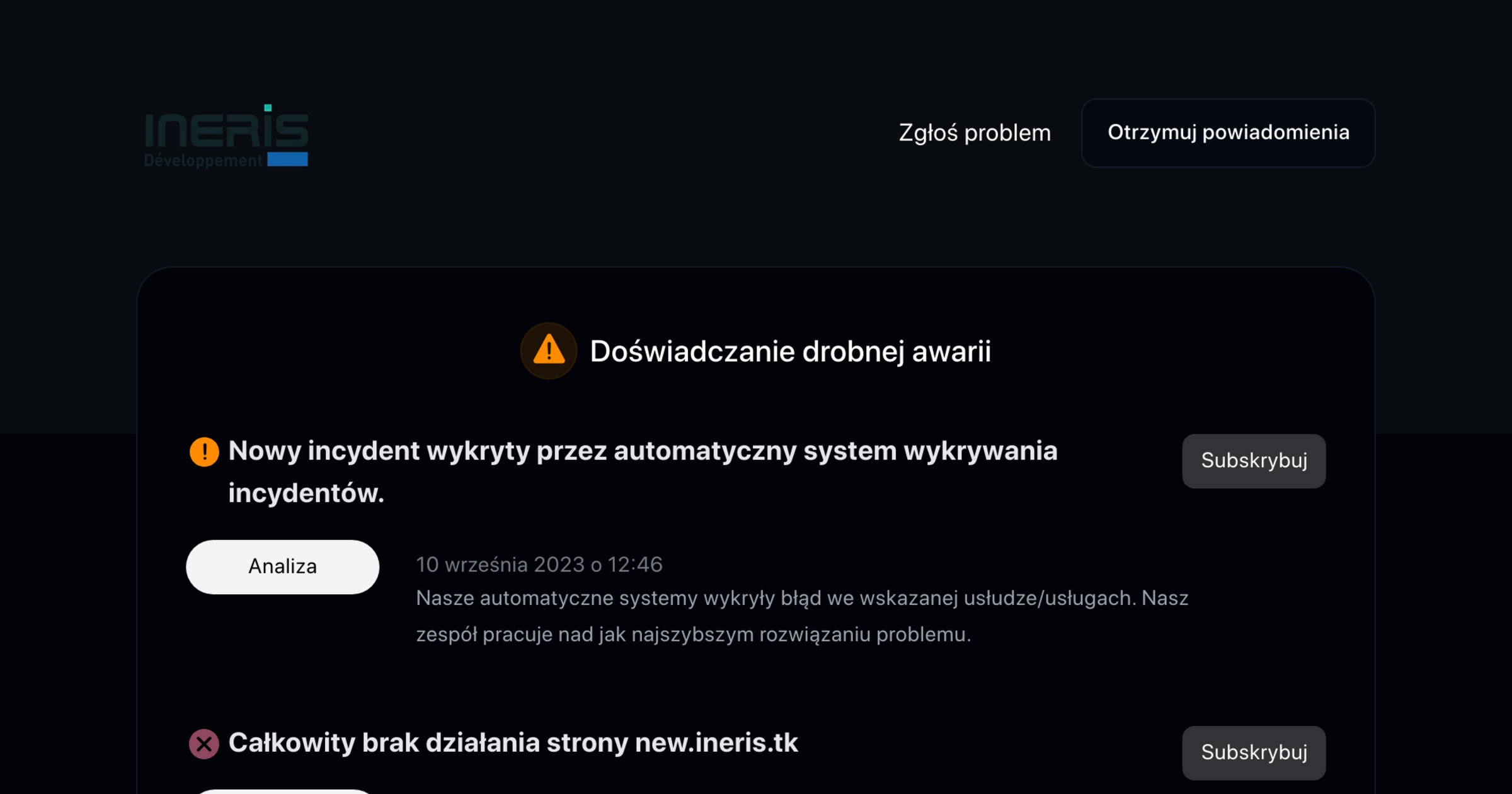
Task: Open 'Zgłoś problem' from the top menu
Action: pyautogui.click(x=974, y=132)
